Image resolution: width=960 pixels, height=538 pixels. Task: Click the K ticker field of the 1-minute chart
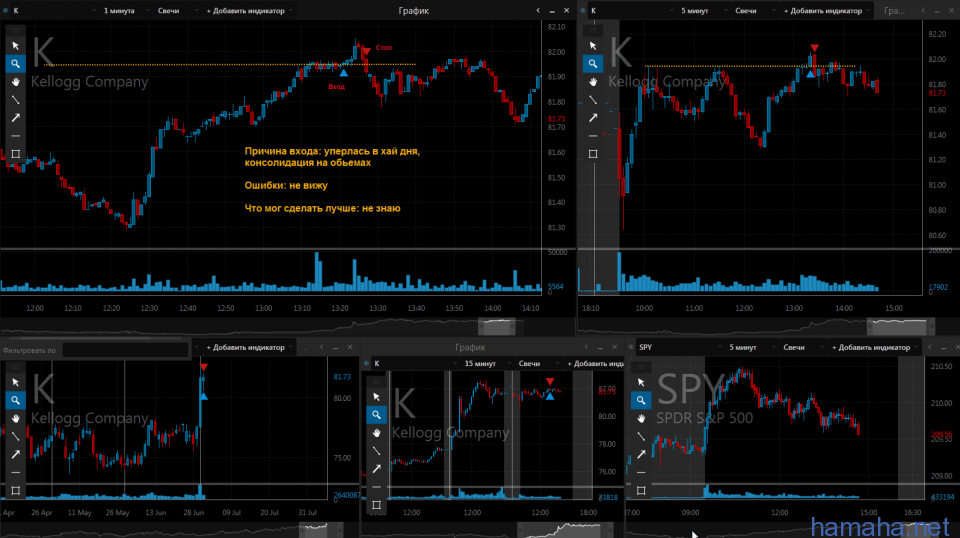pos(54,10)
